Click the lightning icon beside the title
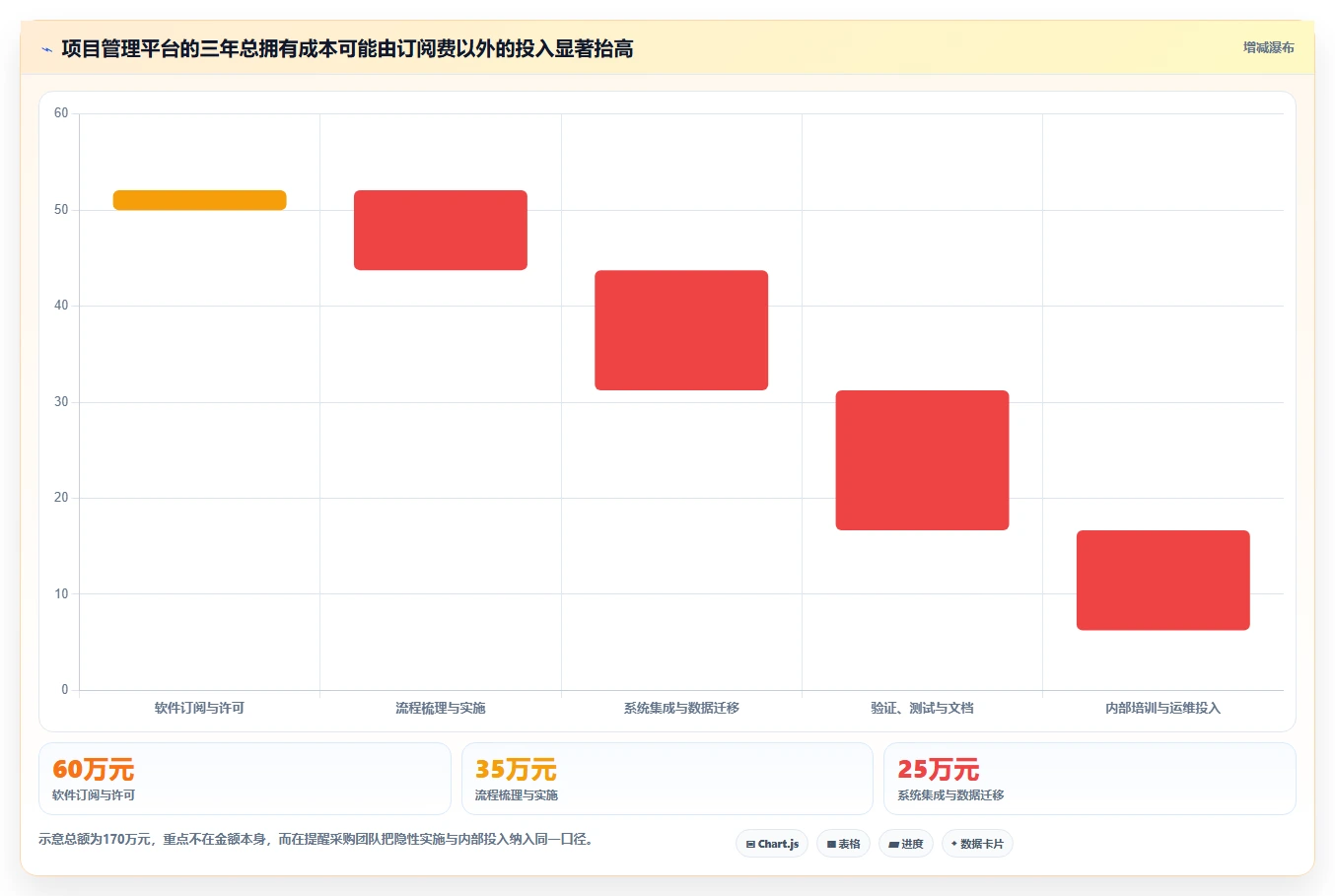1335x896 pixels. pos(46,49)
